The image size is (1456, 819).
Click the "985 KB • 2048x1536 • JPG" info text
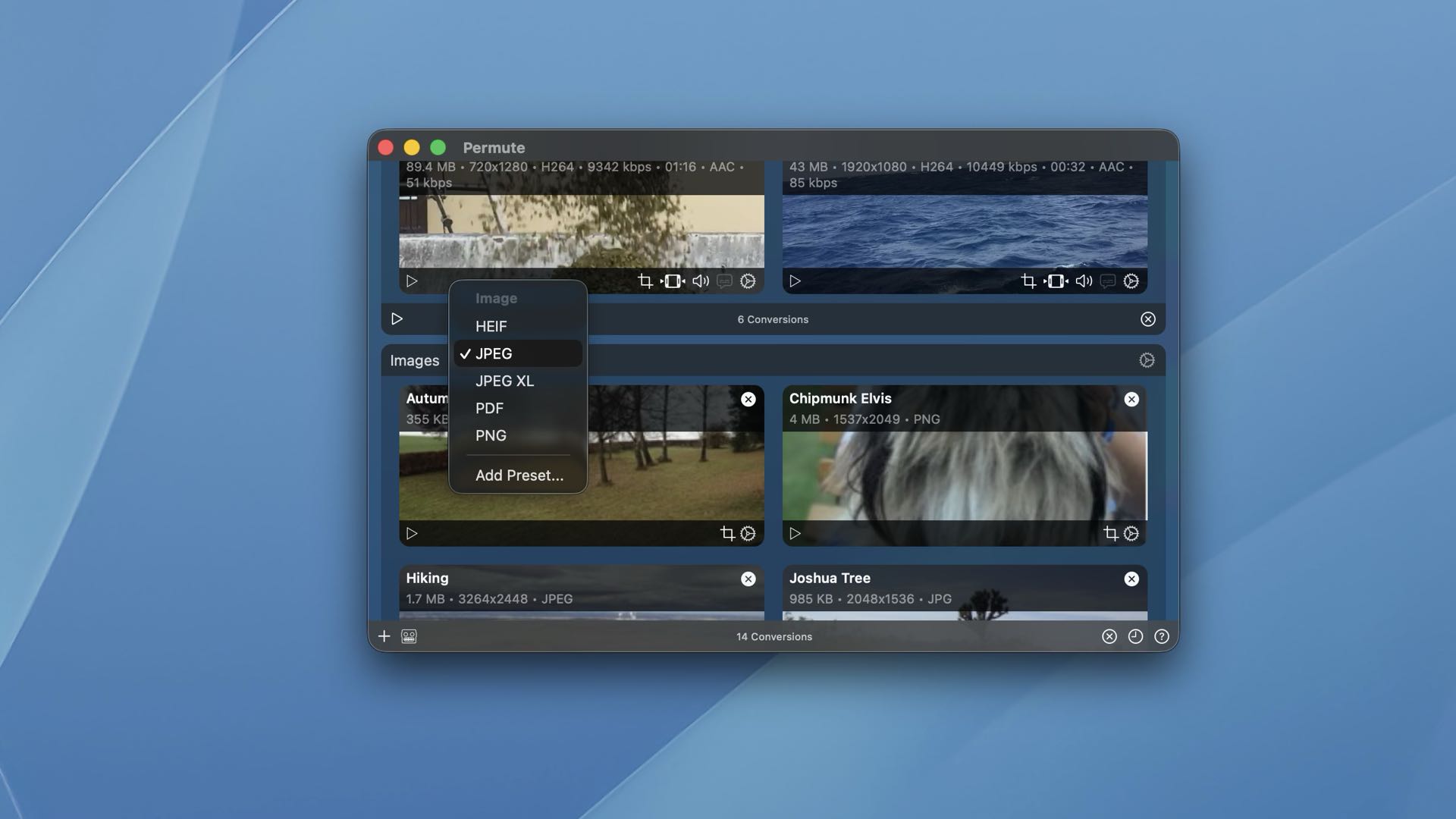point(871,599)
